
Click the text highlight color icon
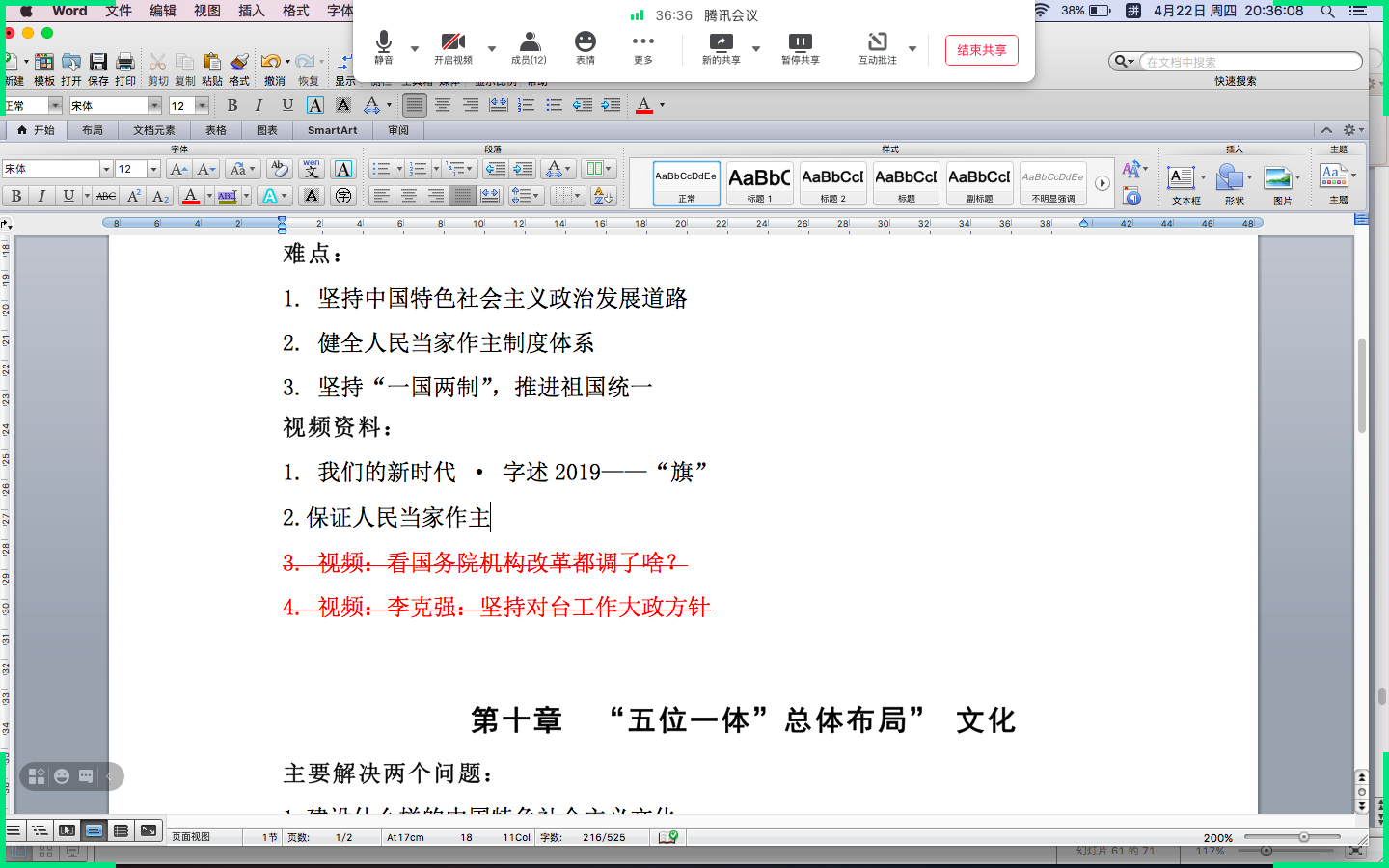(228, 196)
